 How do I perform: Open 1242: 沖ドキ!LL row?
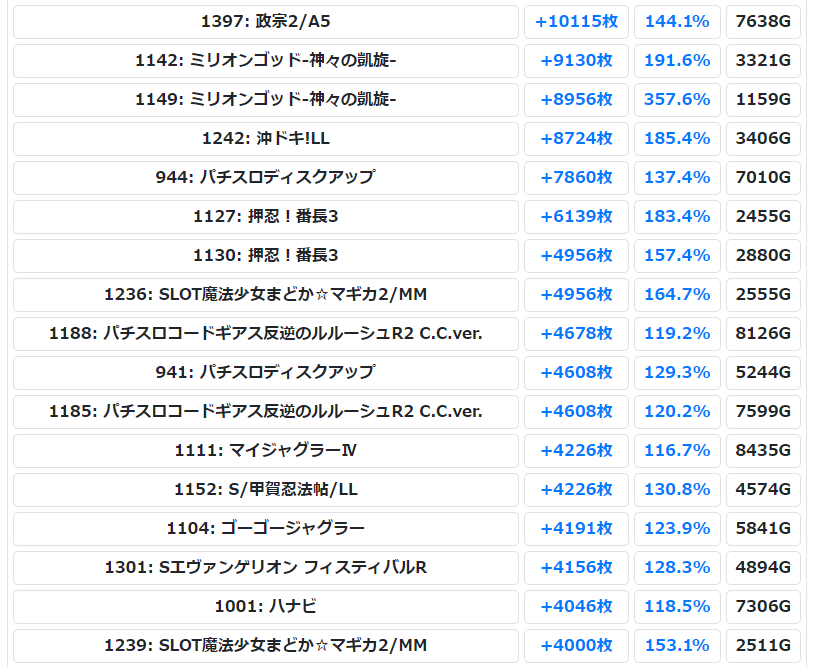pyautogui.click(x=266, y=139)
